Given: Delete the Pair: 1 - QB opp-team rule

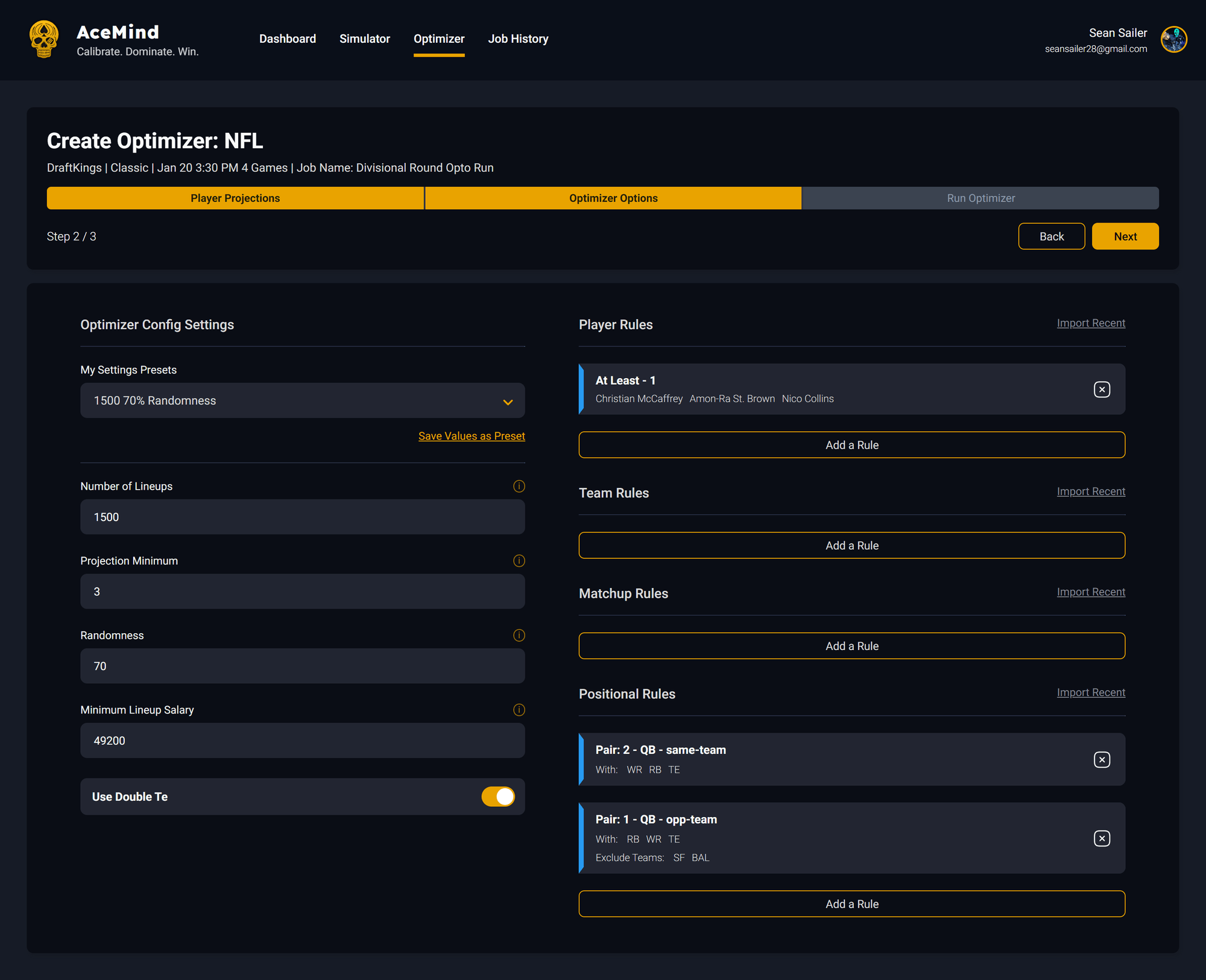Looking at the screenshot, I should tap(1102, 838).
